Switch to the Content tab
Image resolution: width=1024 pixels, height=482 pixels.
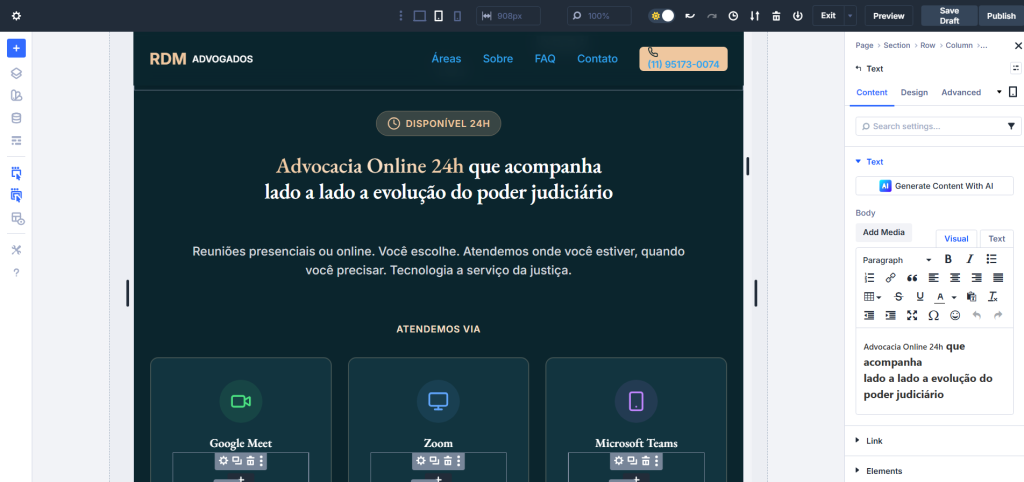pos(872,93)
